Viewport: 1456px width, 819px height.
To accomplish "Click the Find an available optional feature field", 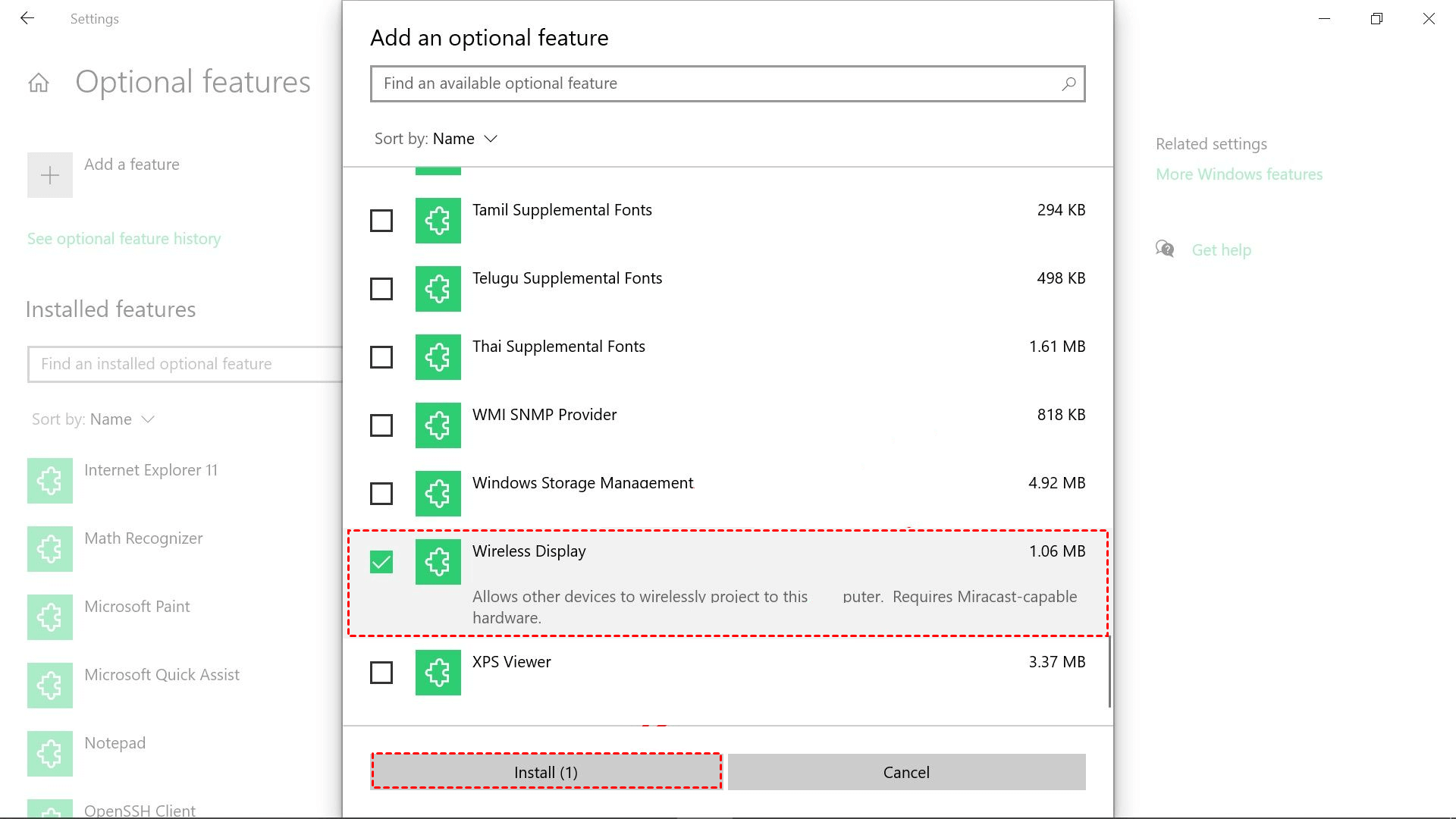I will 713,83.
